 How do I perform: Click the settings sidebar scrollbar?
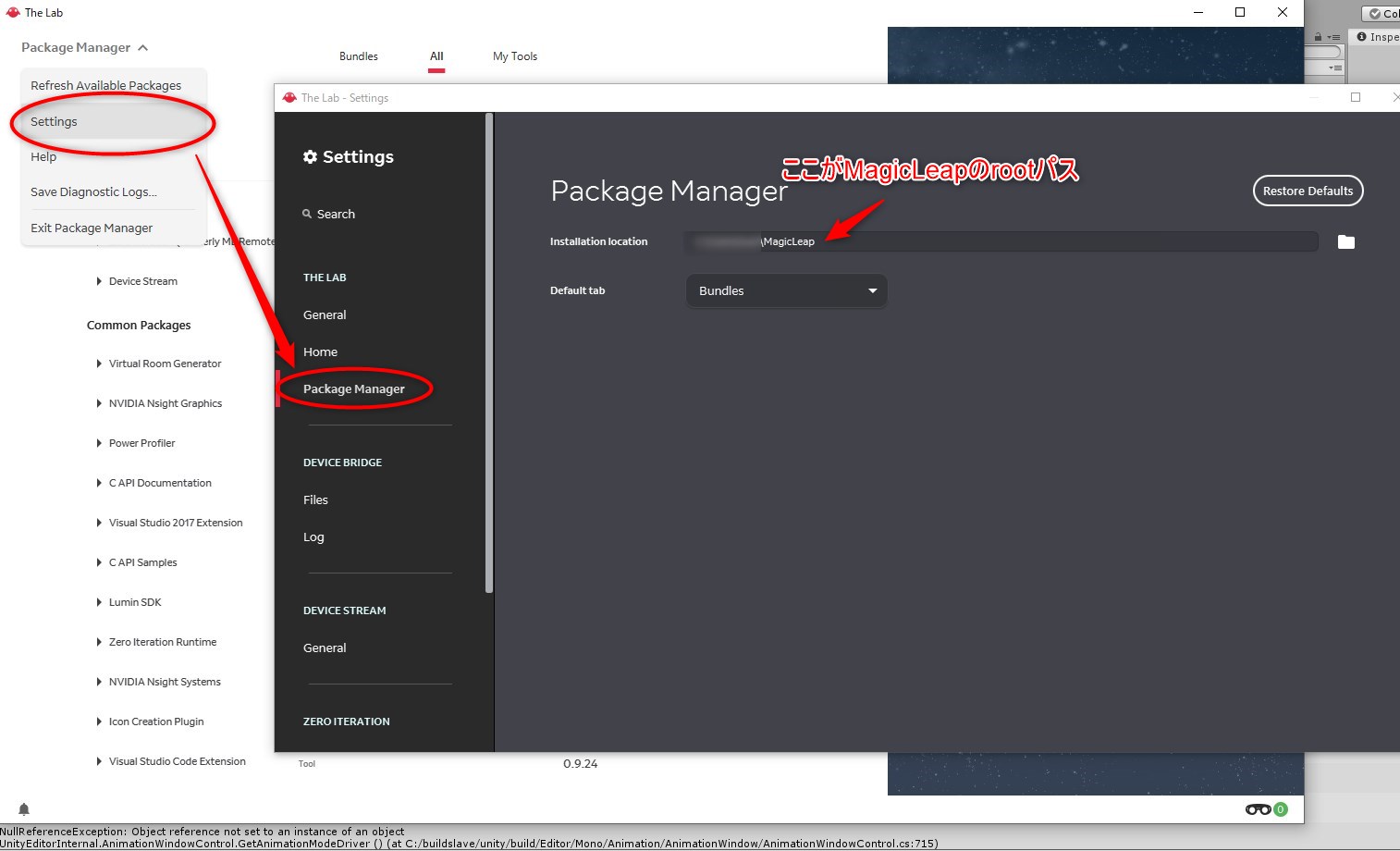489,352
